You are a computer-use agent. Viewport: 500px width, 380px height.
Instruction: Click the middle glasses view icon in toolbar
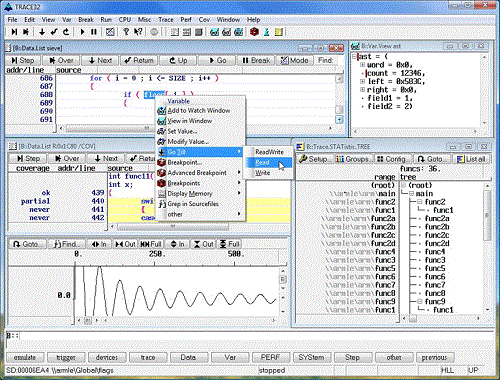pyautogui.click(x=227, y=32)
